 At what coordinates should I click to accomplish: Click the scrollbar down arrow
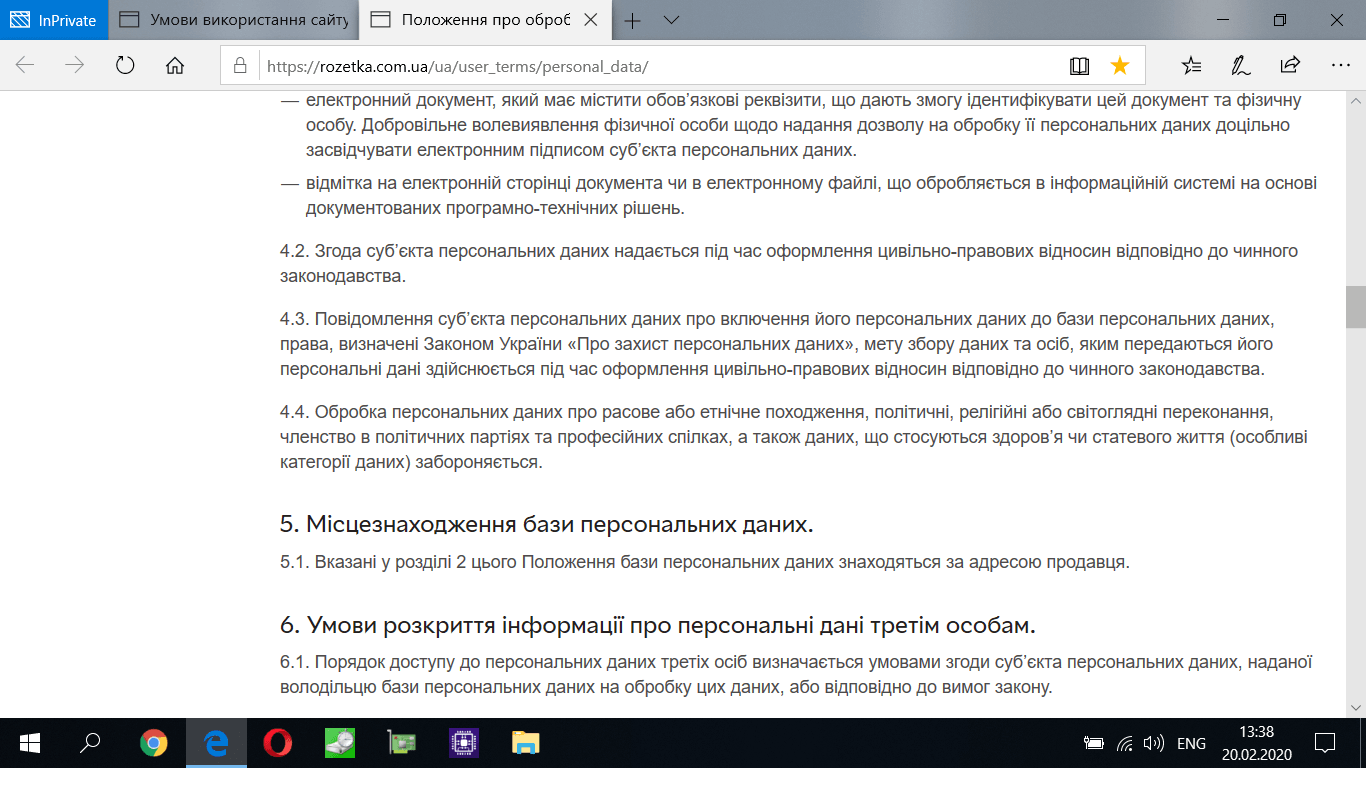pos(1356,707)
